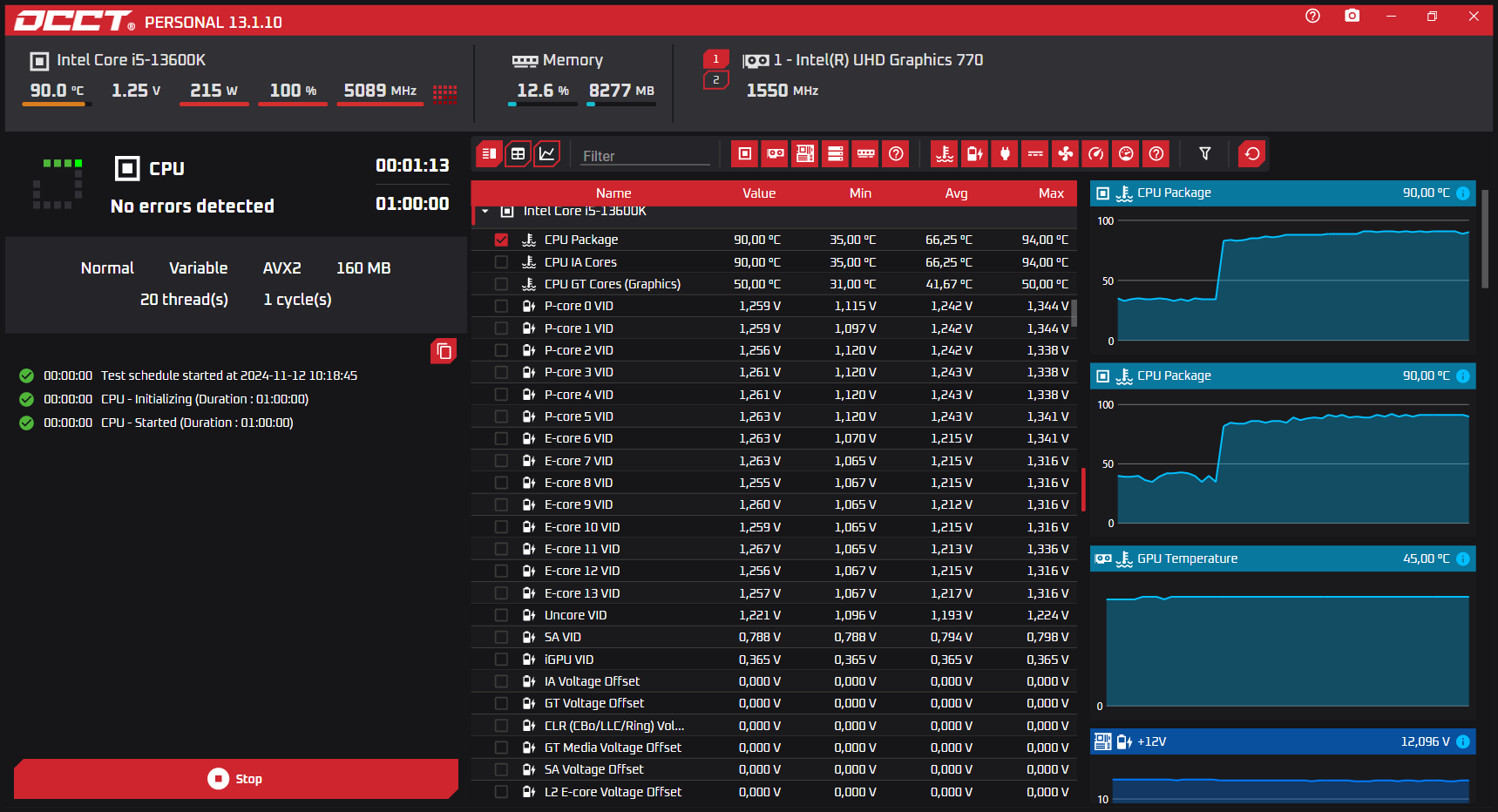Toggle the memory sensor filter
Viewport: 1498px width, 812px height.
pos(865,154)
